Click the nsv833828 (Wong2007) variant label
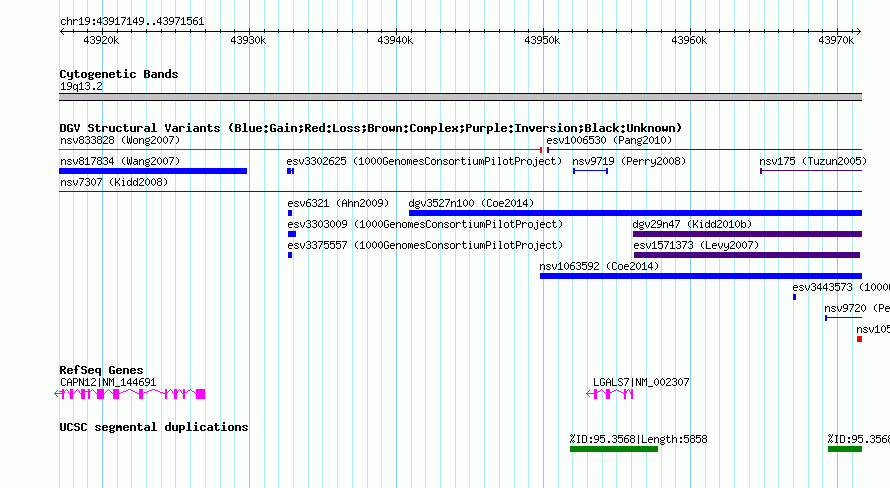The width and height of the screenshot is (890, 488). click(x=120, y=140)
